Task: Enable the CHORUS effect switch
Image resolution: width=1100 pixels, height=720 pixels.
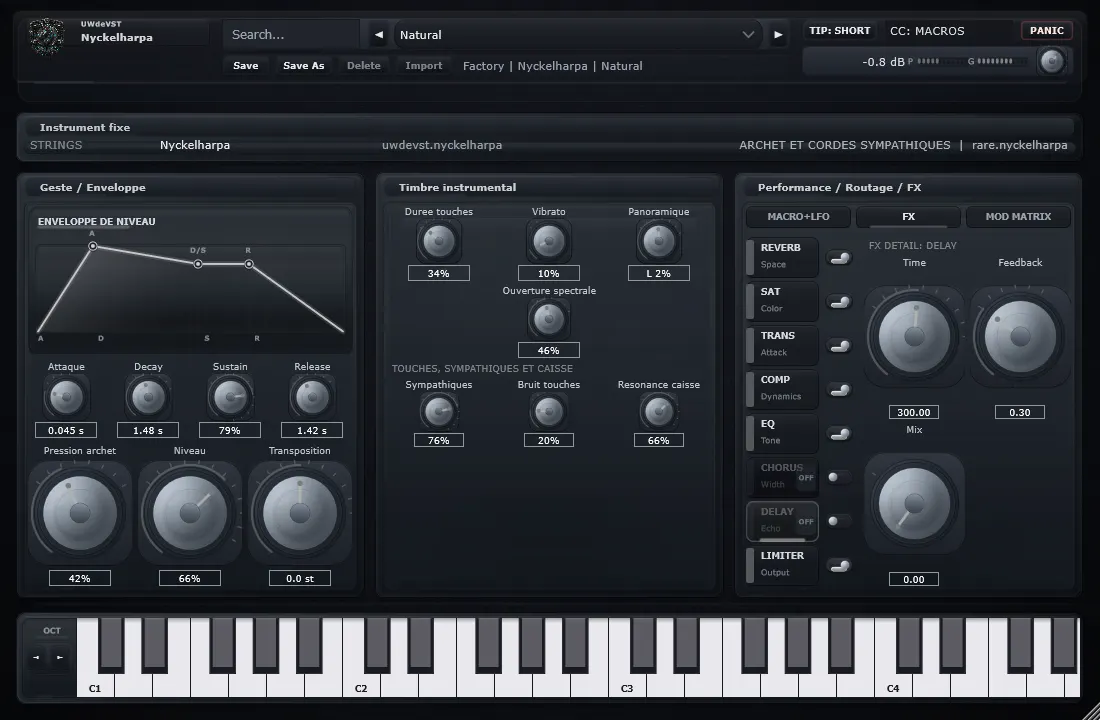Action: click(839, 477)
